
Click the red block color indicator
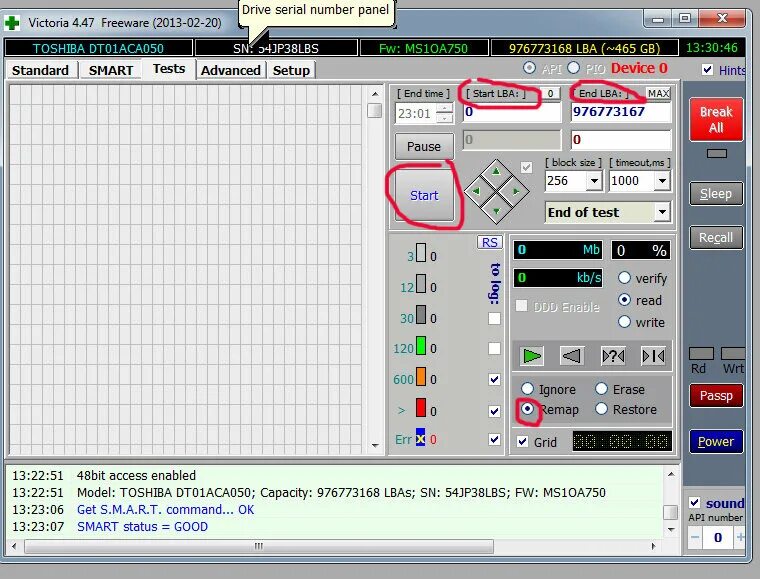tap(421, 408)
